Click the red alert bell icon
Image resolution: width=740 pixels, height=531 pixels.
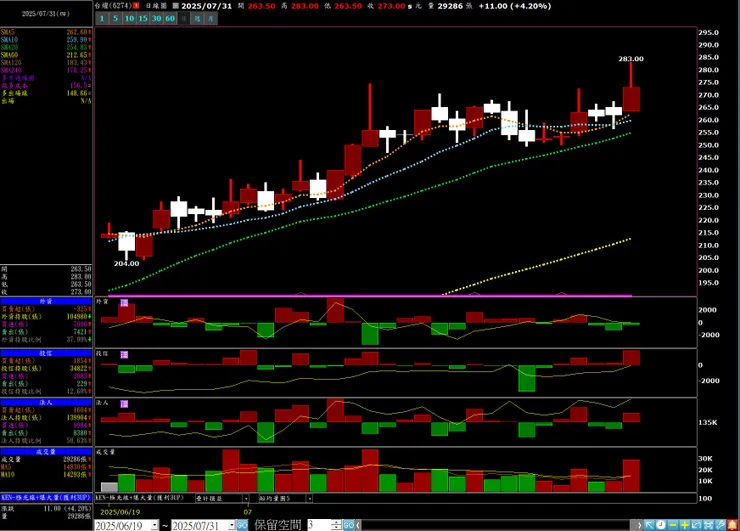click(x=732, y=525)
